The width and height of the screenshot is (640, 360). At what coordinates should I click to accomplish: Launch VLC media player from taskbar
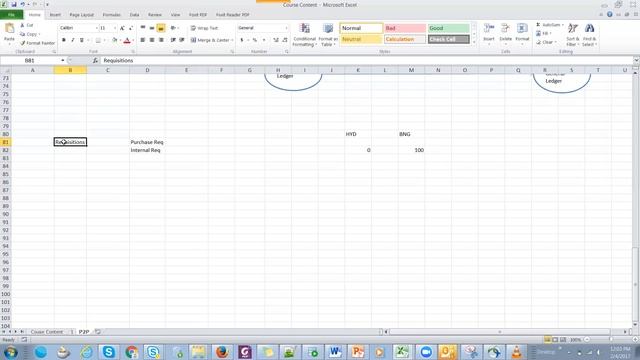point(517,352)
